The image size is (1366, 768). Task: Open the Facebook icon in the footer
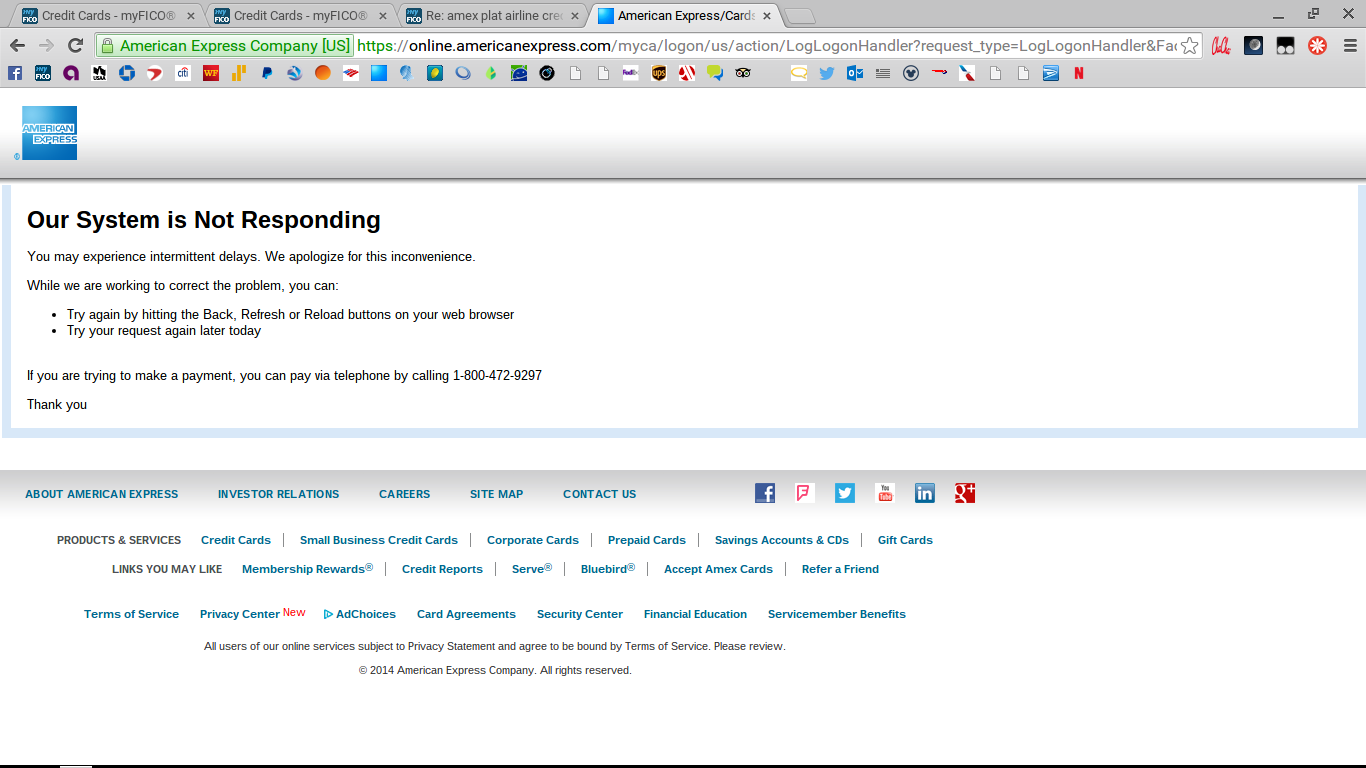pyautogui.click(x=765, y=493)
